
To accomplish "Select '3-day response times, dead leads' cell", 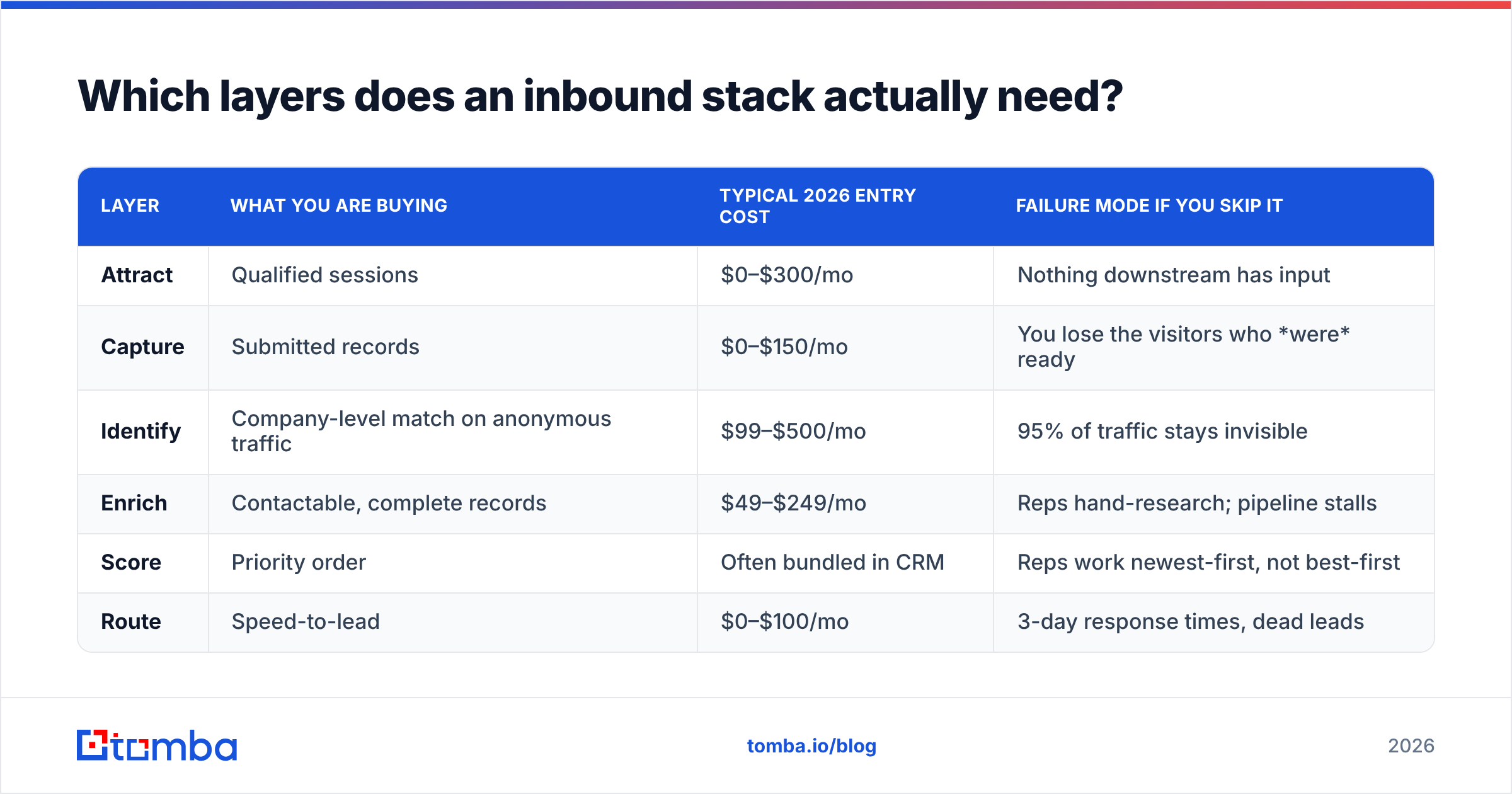I will (x=1214, y=622).
